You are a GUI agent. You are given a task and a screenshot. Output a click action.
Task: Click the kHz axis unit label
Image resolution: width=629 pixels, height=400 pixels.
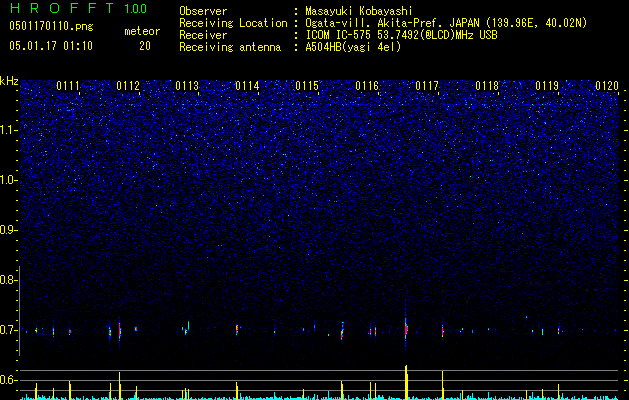(x=9, y=81)
